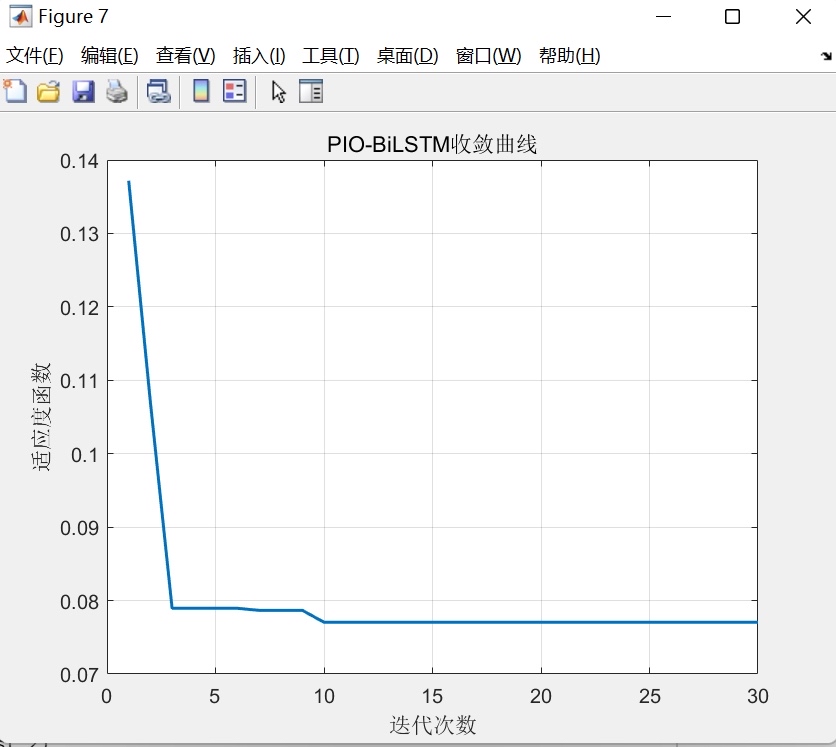Open the 文件(F) menu
Viewport: 836px width, 747px height.
(x=35, y=55)
